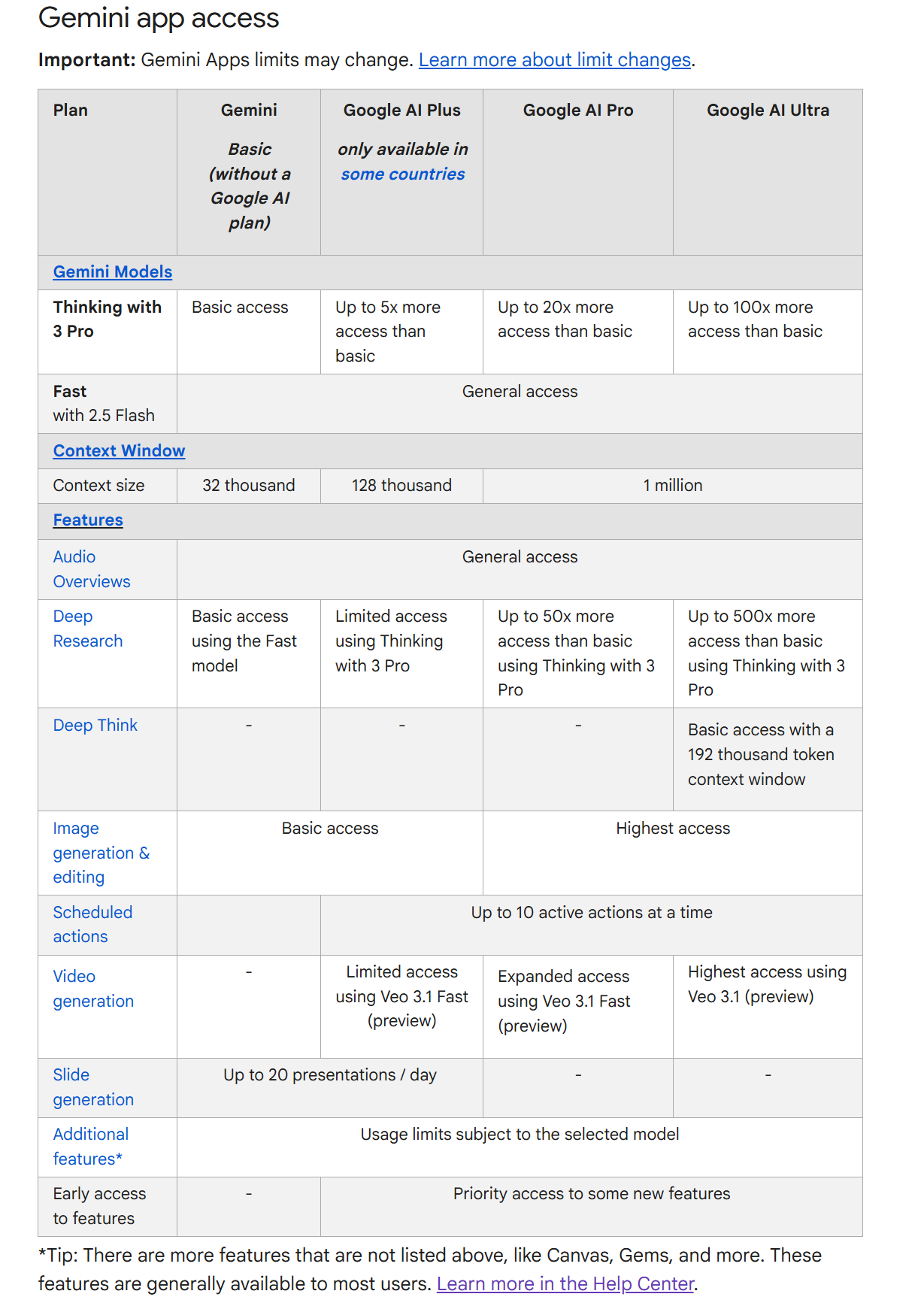Open the Video generation link
924x1300 pixels.
93,989
